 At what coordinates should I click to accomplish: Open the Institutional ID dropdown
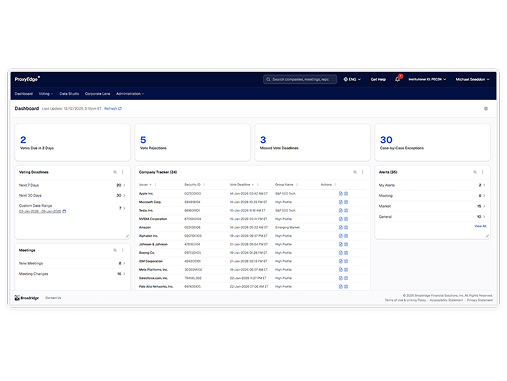[x=427, y=79]
